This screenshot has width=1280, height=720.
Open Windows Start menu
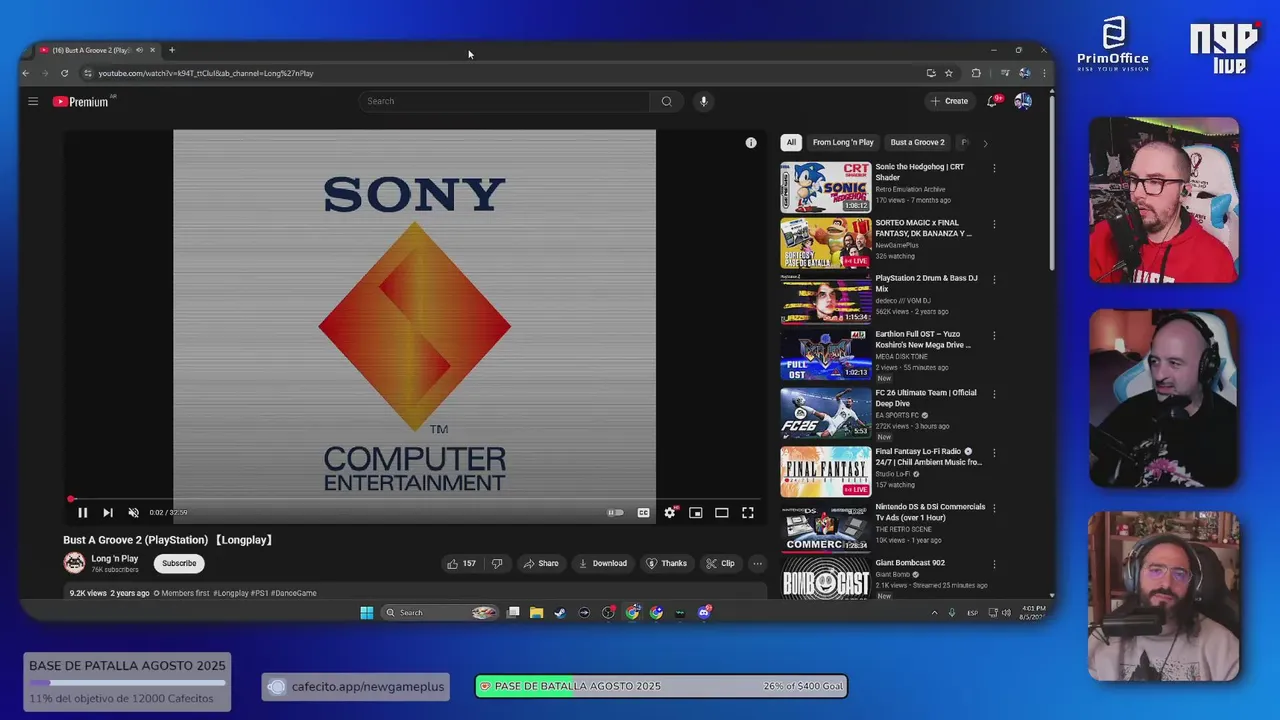367,613
